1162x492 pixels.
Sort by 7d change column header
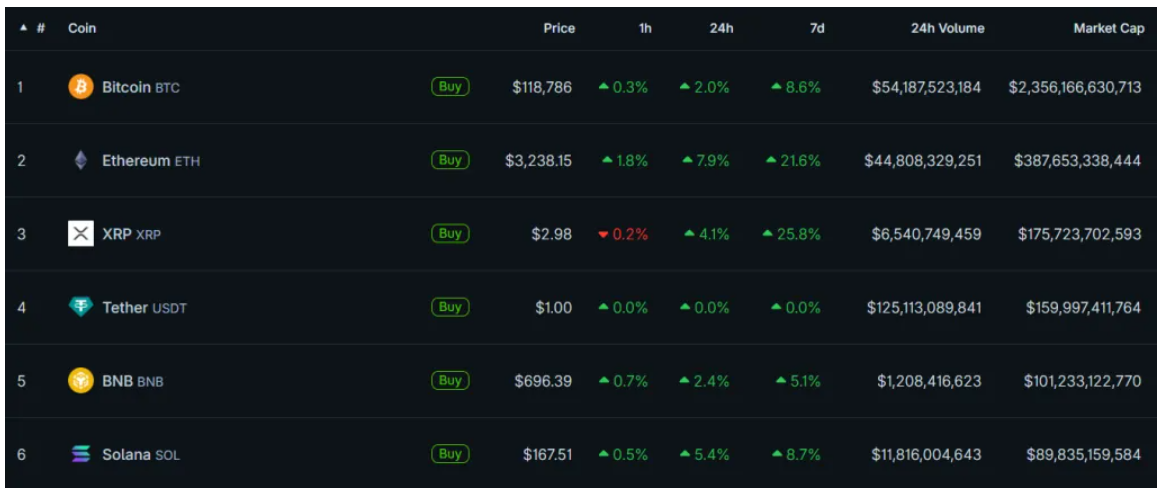817,29
